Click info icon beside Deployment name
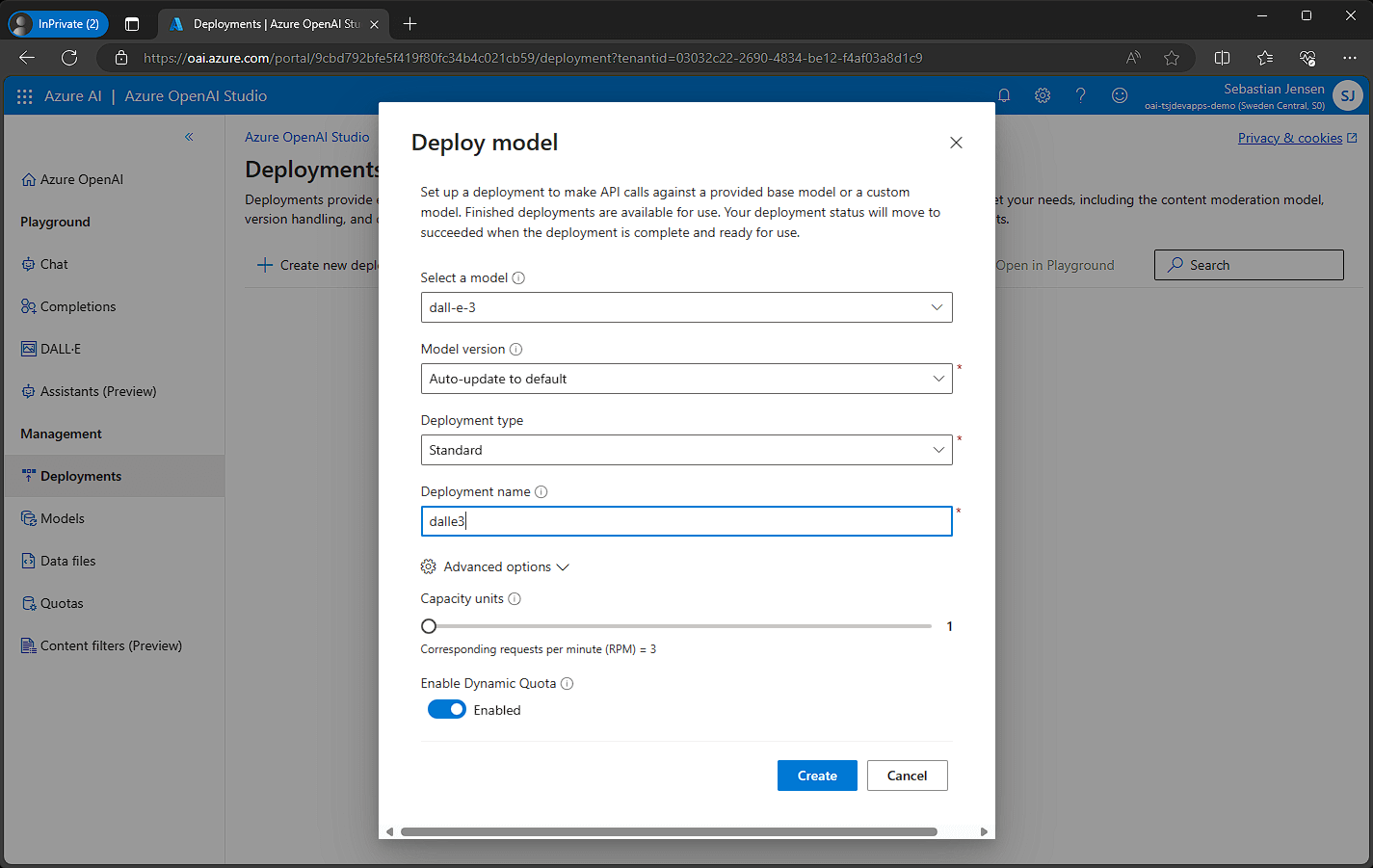 (541, 492)
